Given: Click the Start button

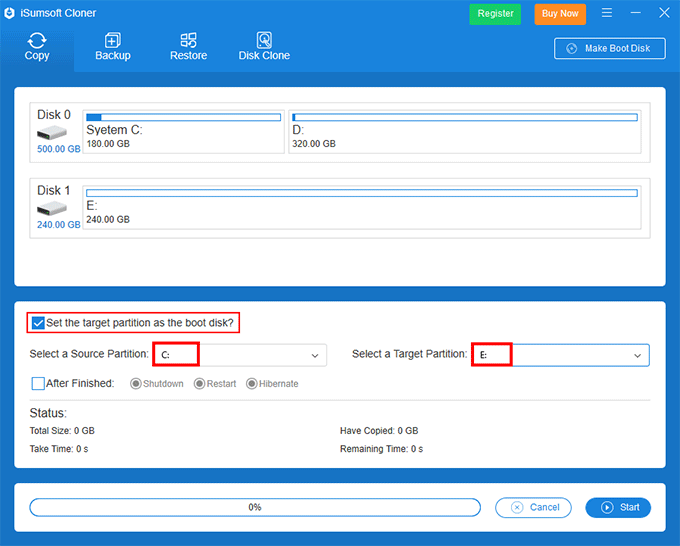Looking at the screenshot, I should pos(618,507).
